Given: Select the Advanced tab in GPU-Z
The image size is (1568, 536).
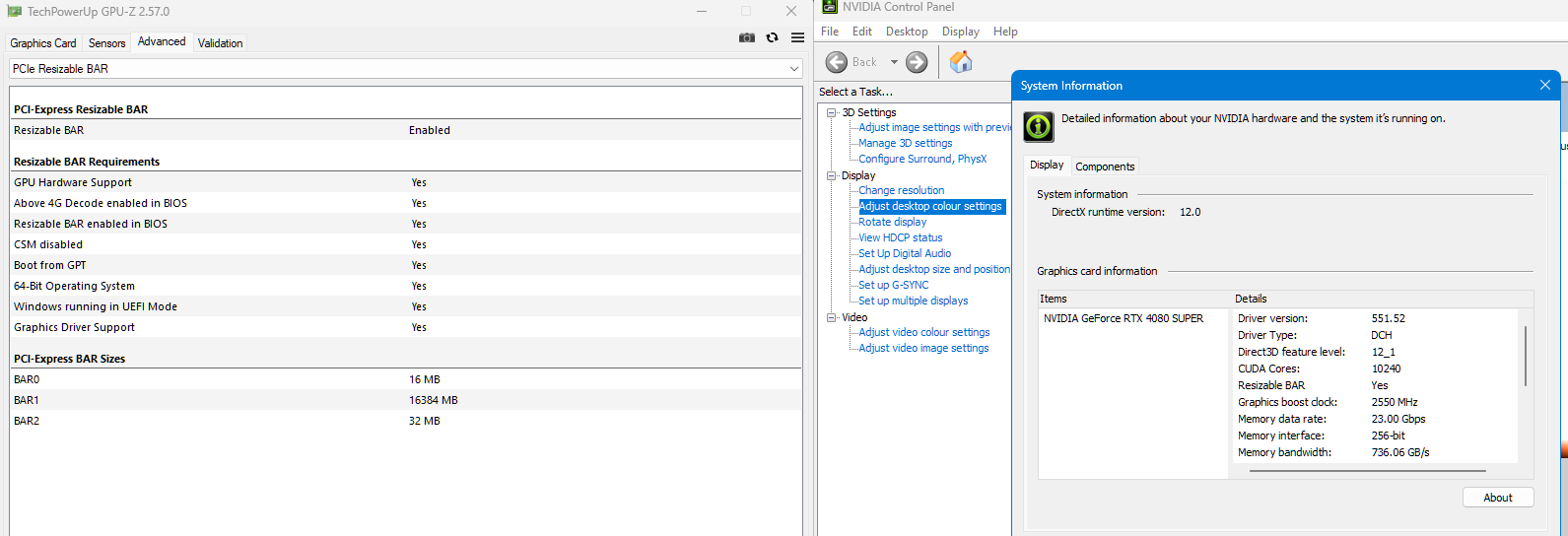Looking at the screenshot, I should click(162, 41).
